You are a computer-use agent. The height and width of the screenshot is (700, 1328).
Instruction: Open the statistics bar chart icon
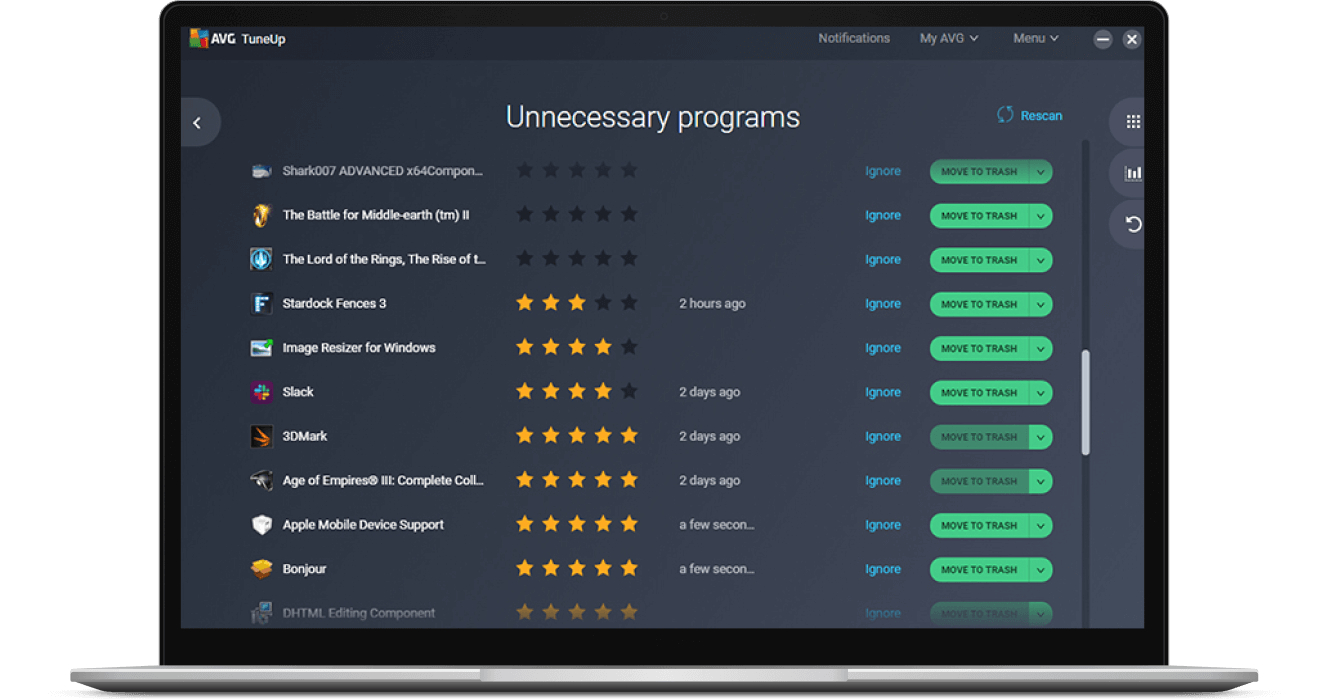[1133, 173]
